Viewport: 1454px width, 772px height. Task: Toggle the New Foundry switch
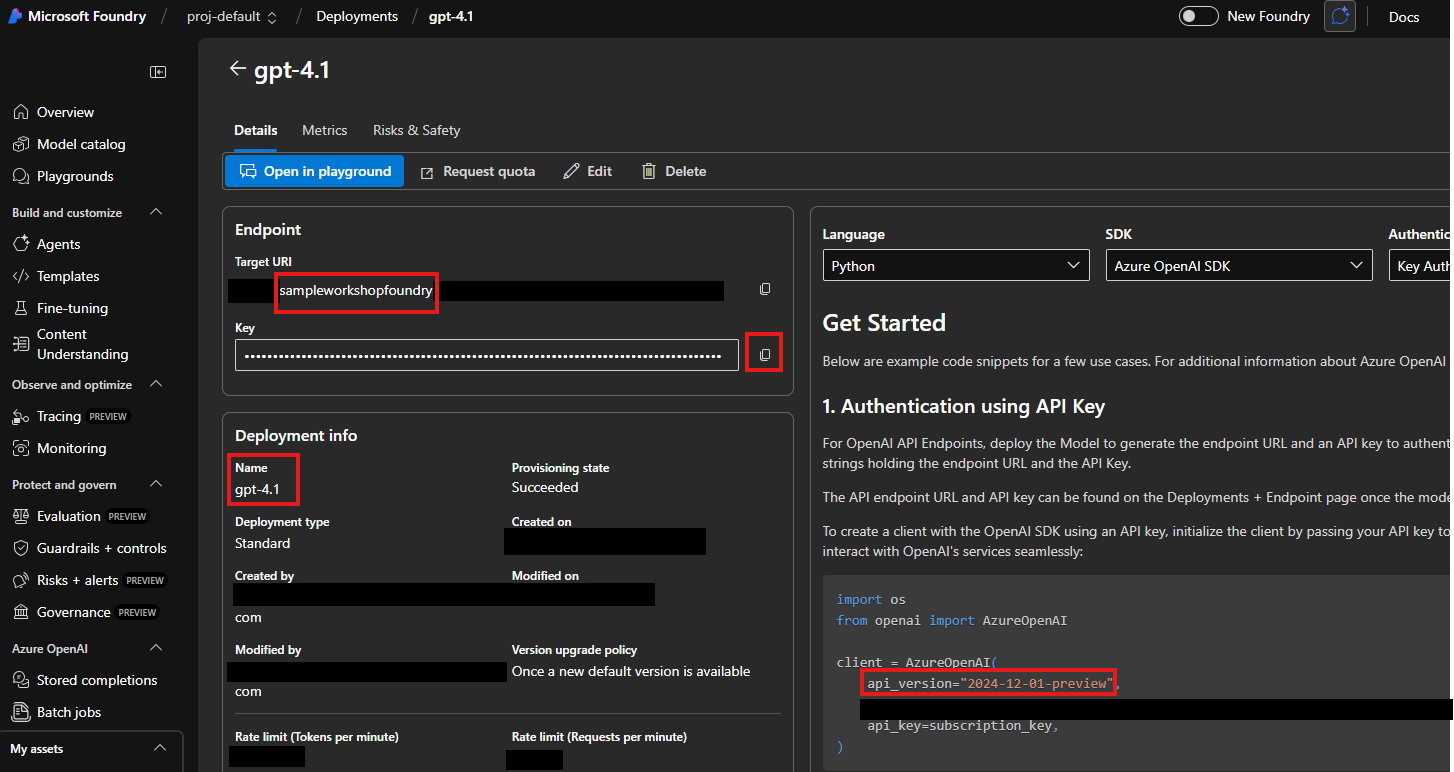tap(1198, 16)
